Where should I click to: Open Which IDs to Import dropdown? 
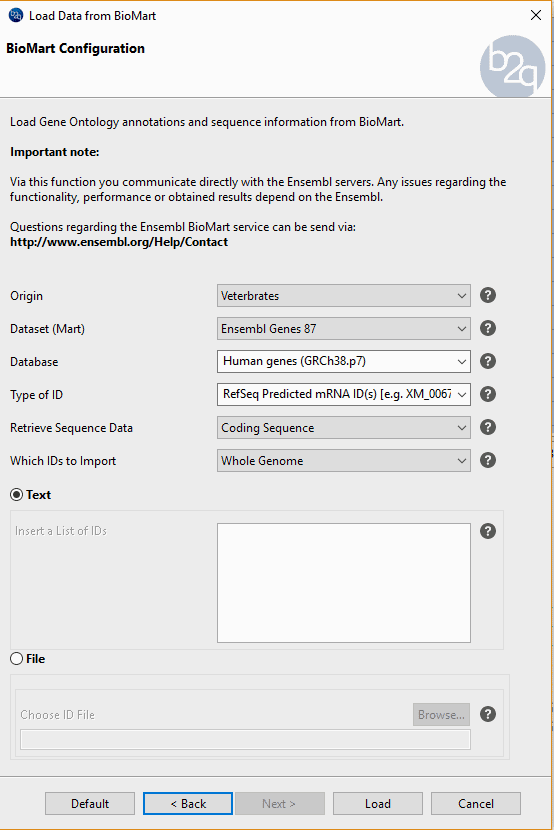point(343,461)
